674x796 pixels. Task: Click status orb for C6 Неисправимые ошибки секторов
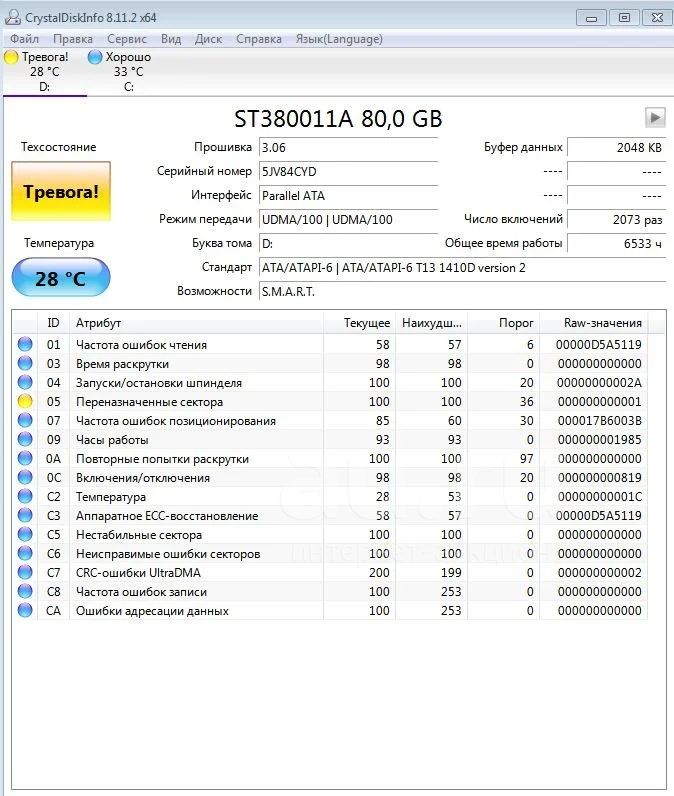point(25,553)
